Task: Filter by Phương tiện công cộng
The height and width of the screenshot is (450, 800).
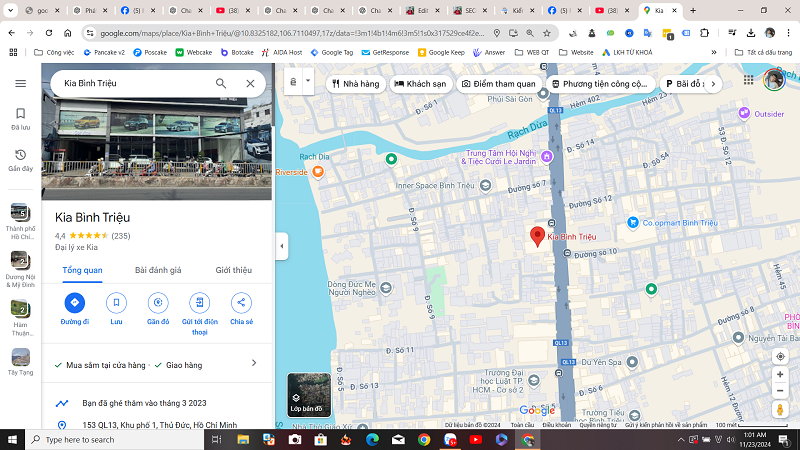Action: tap(600, 84)
